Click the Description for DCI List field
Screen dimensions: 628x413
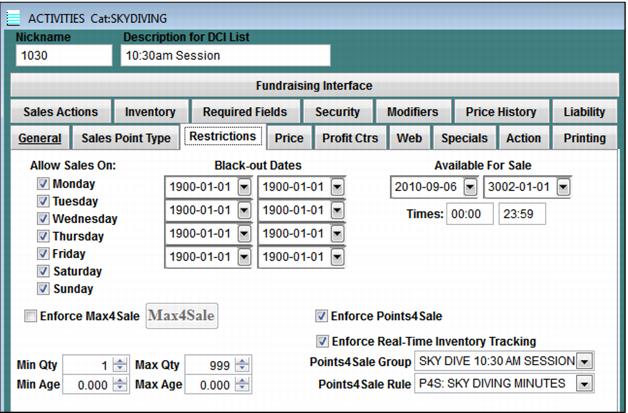point(225,55)
